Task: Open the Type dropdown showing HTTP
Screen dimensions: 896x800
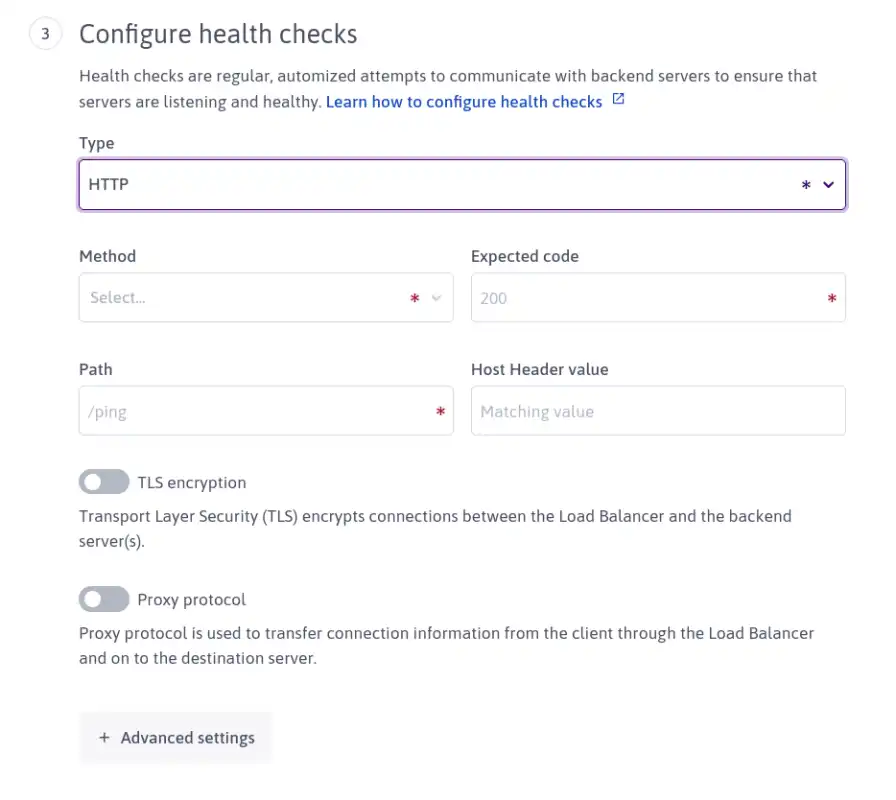Action: coord(462,185)
